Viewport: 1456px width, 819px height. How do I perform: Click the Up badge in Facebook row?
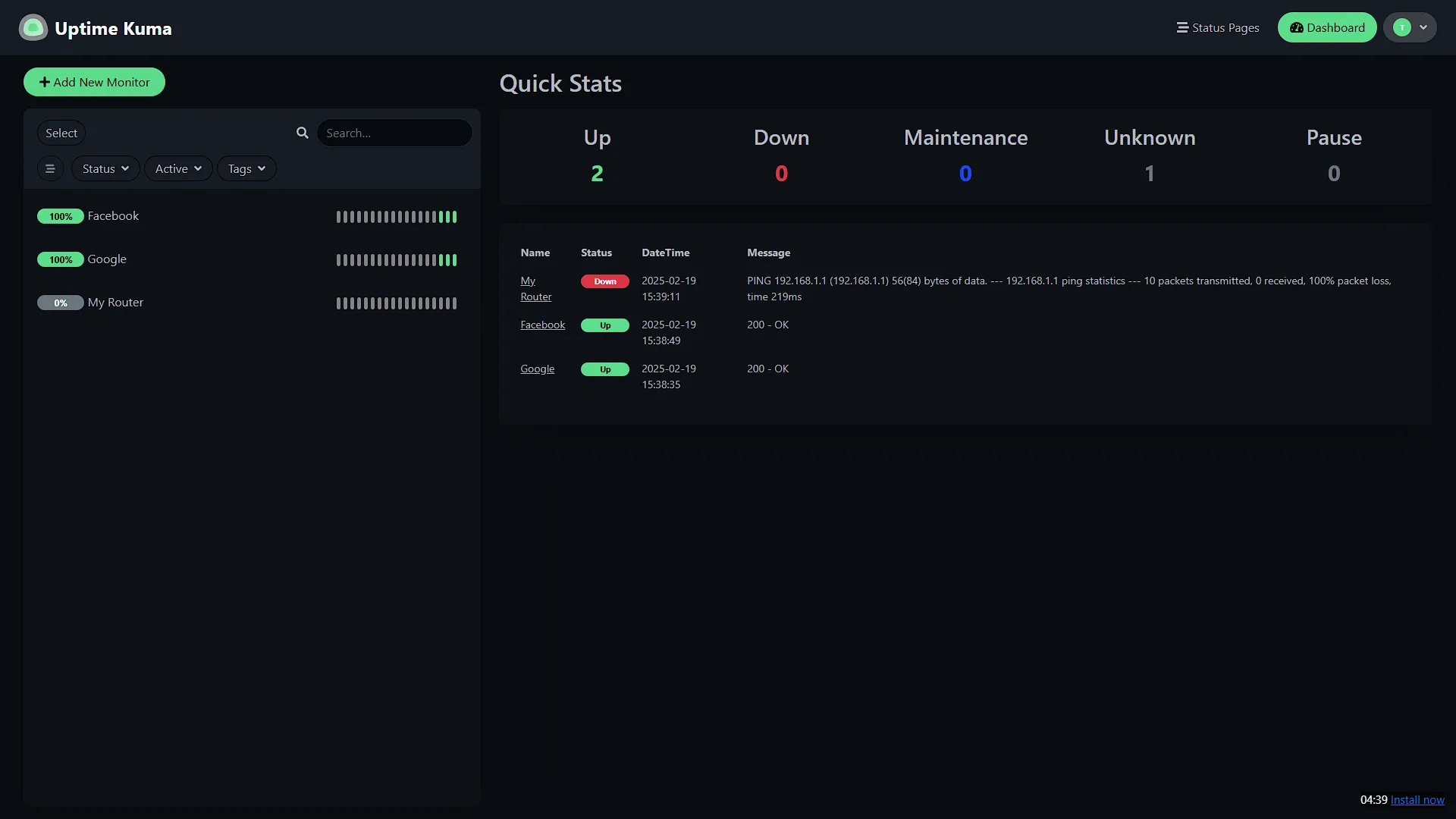(605, 325)
